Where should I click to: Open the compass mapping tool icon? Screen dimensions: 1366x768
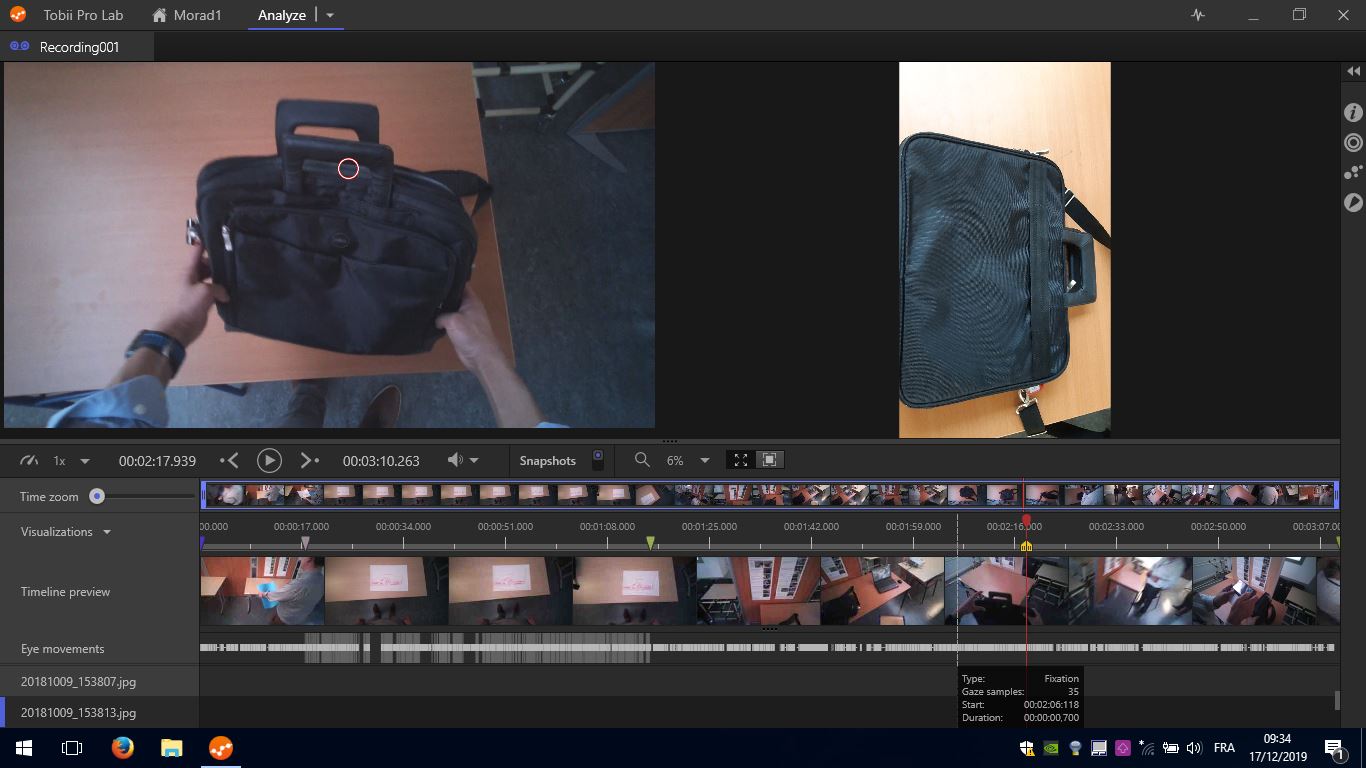(x=1353, y=203)
